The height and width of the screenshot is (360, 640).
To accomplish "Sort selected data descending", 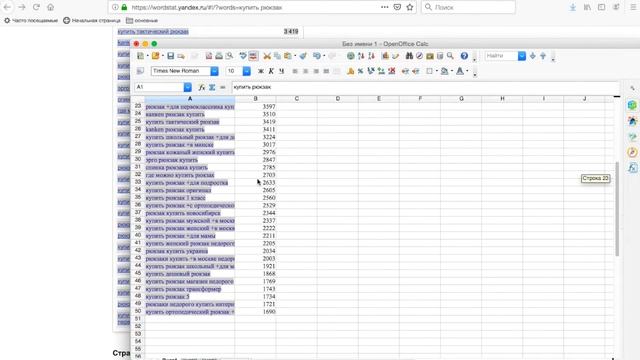I will coord(371,56).
